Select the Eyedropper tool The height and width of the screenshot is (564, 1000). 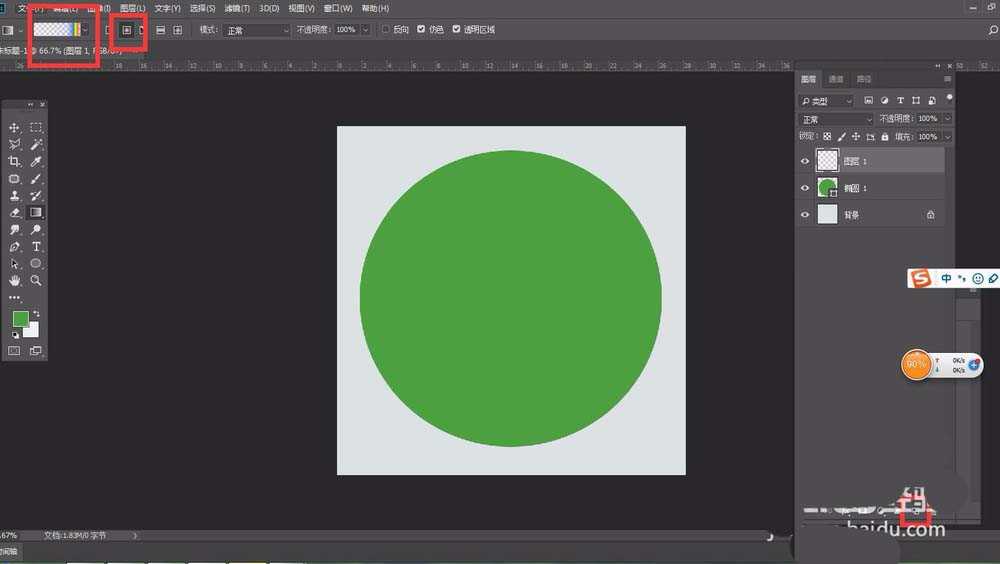tap(36, 162)
